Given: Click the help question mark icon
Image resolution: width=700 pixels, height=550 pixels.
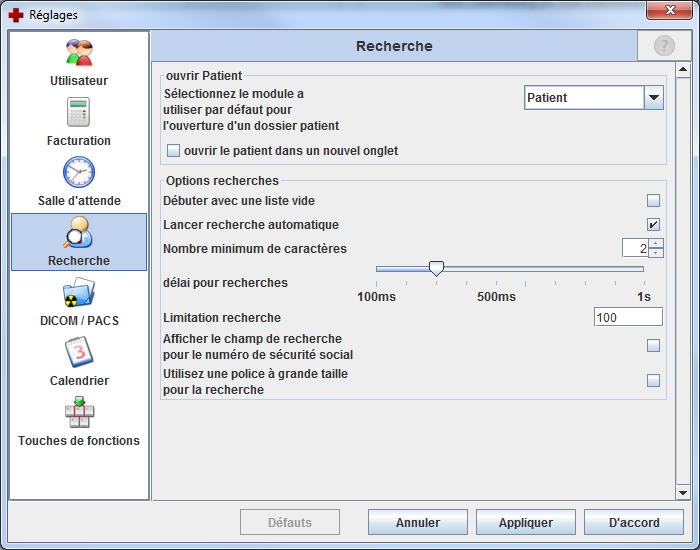Looking at the screenshot, I should click(x=664, y=46).
